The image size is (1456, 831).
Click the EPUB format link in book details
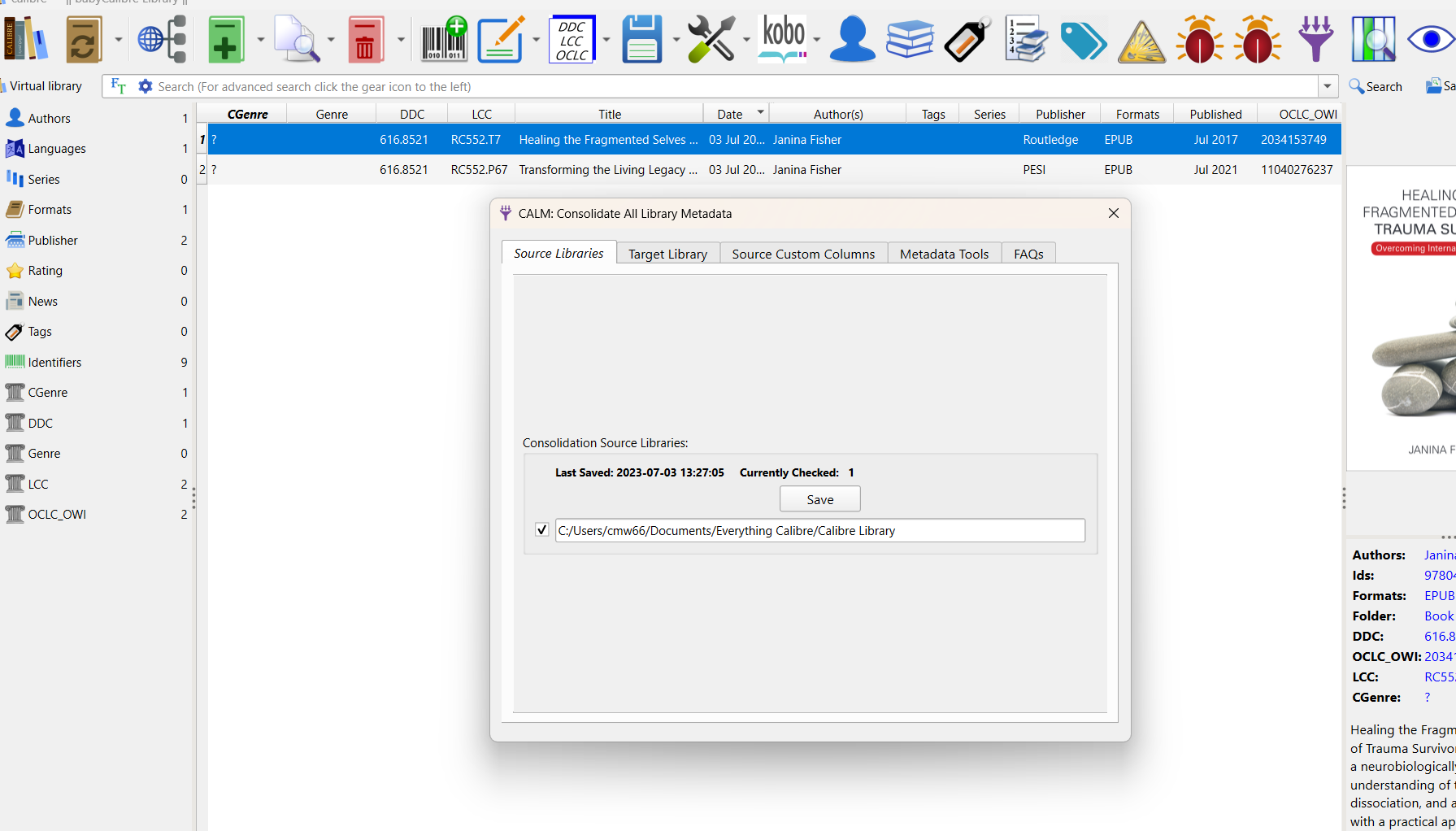coord(1439,595)
